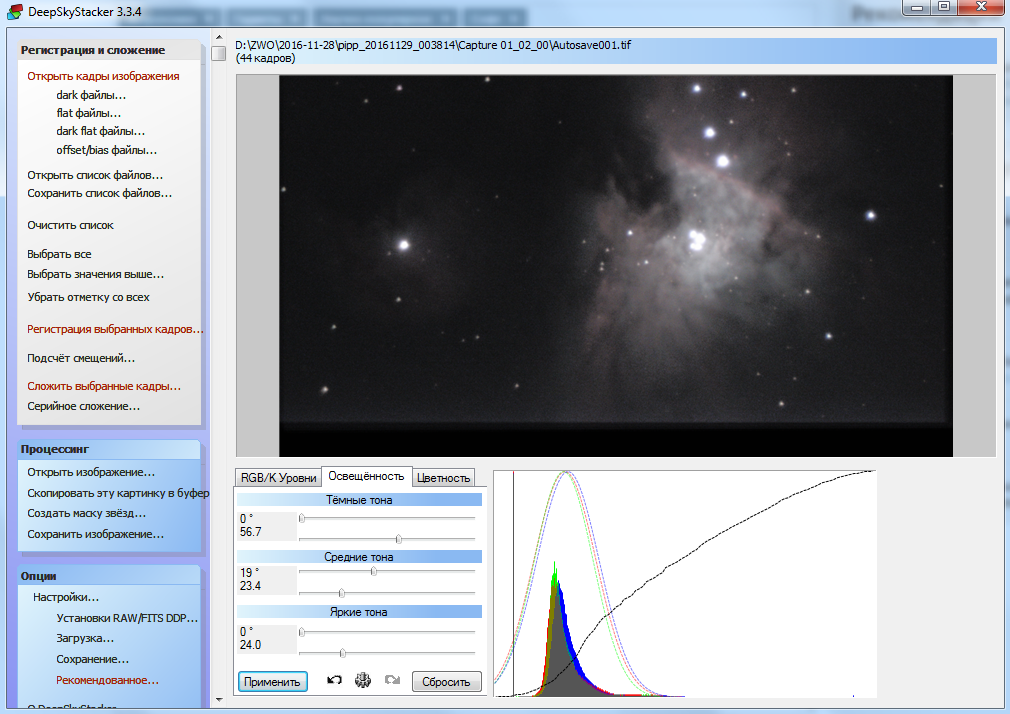This screenshot has height=714, width=1010.
Task: Click the Процессинг section header
Action: click(108, 449)
